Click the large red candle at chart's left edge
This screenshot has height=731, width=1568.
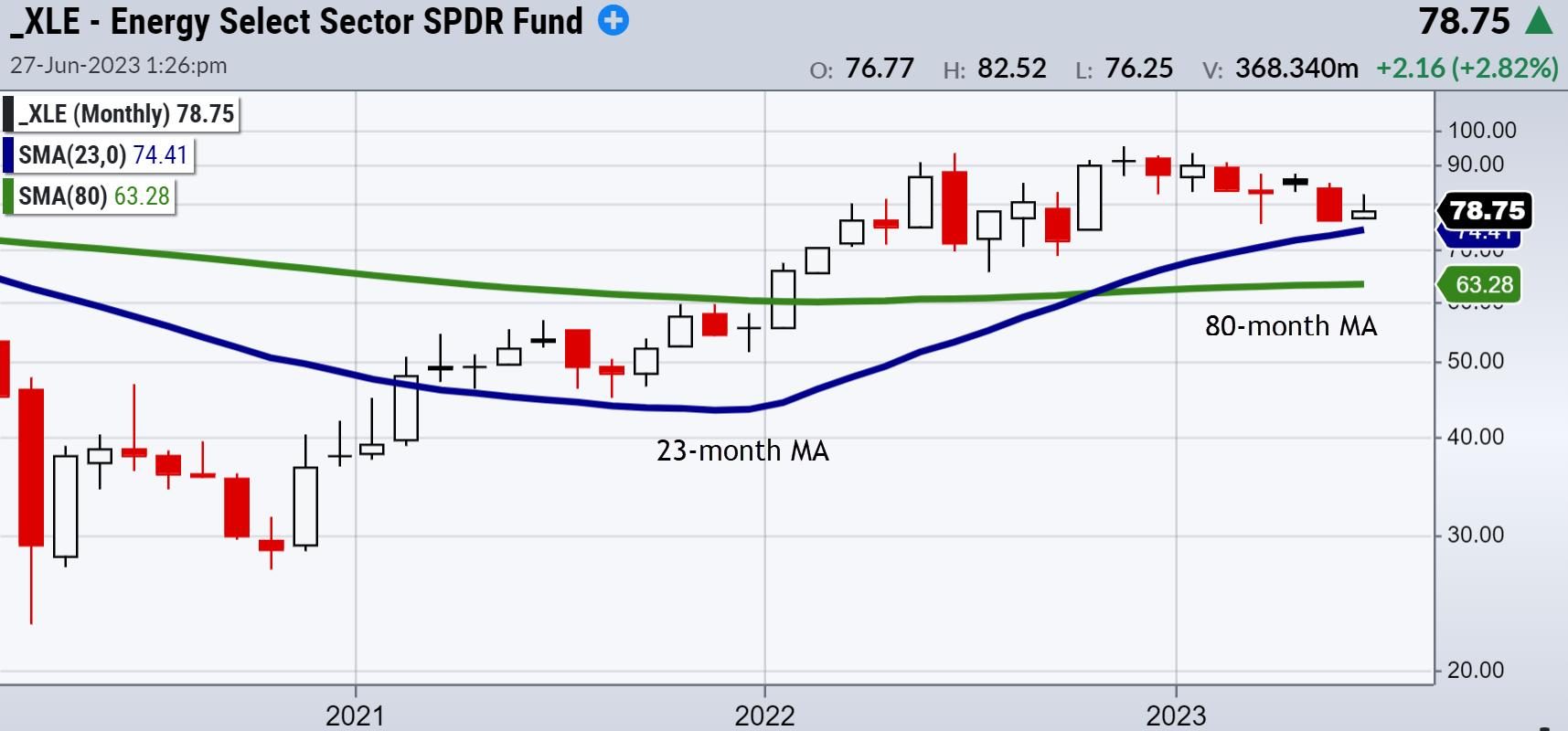31,468
